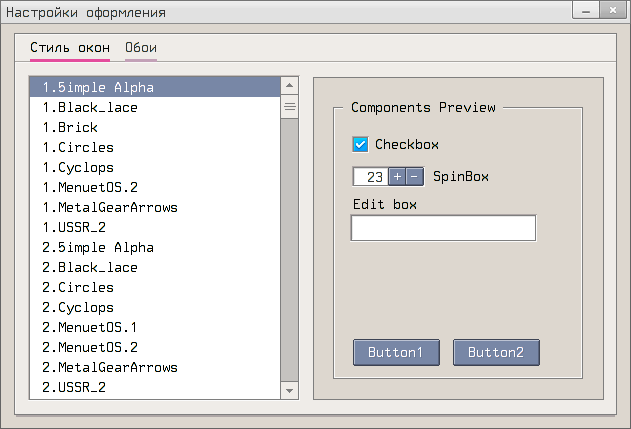Minimize the Настройки оформления window
Viewport: 631px width, 429px height.
[x=584, y=11]
